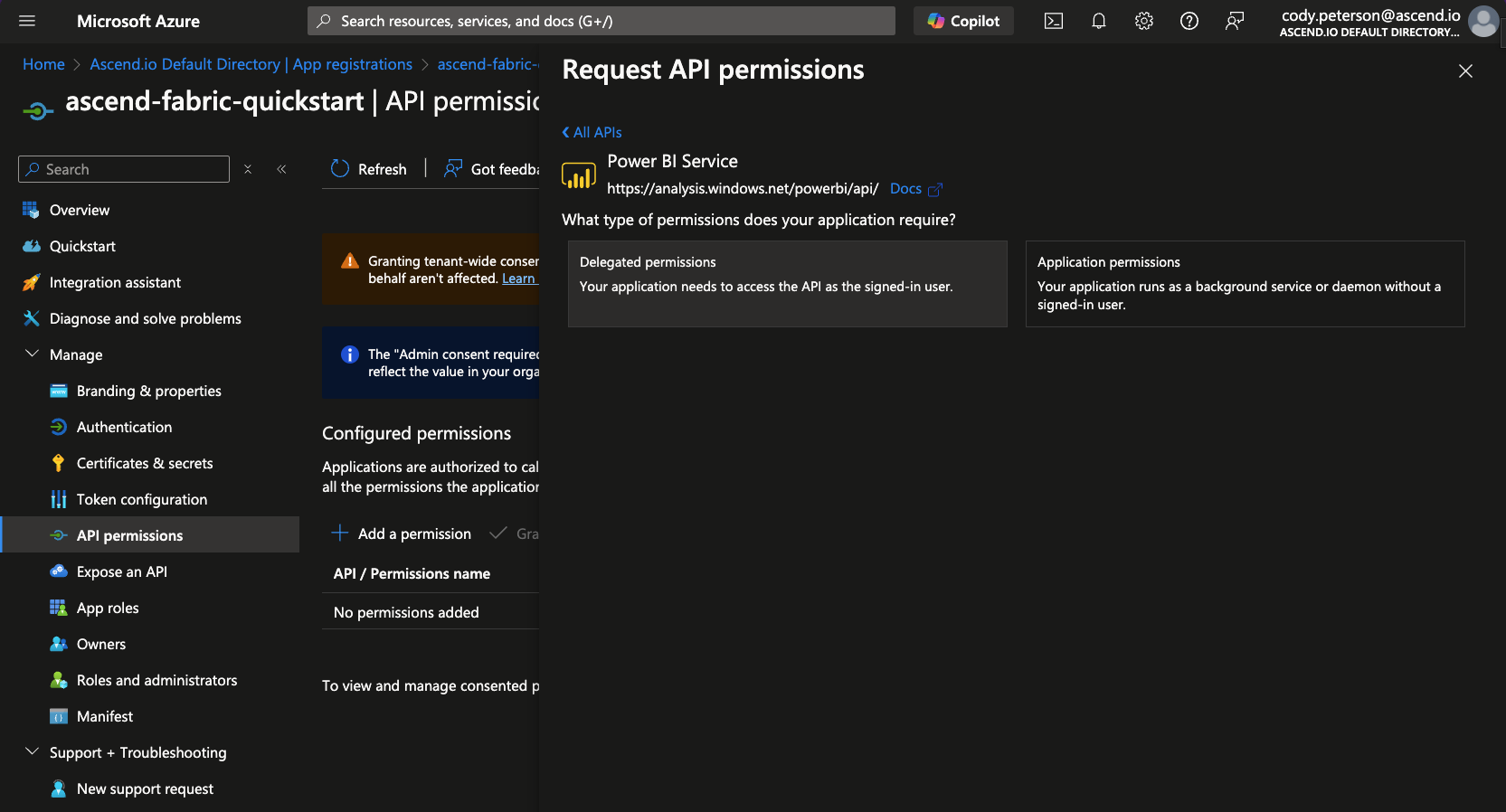Image resolution: width=1506 pixels, height=812 pixels.
Task: Open the Authentication page
Action: click(x=124, y=427)
